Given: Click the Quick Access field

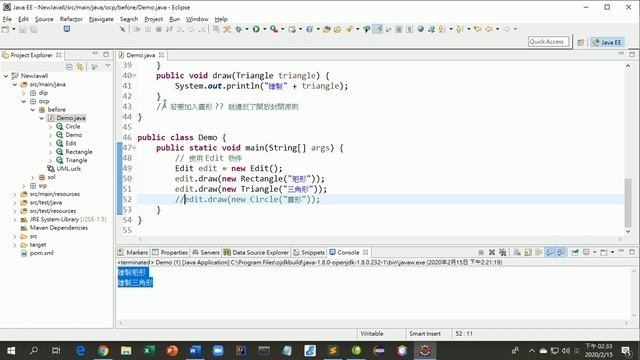Looking at the screenshot, I should pos(548,42).
